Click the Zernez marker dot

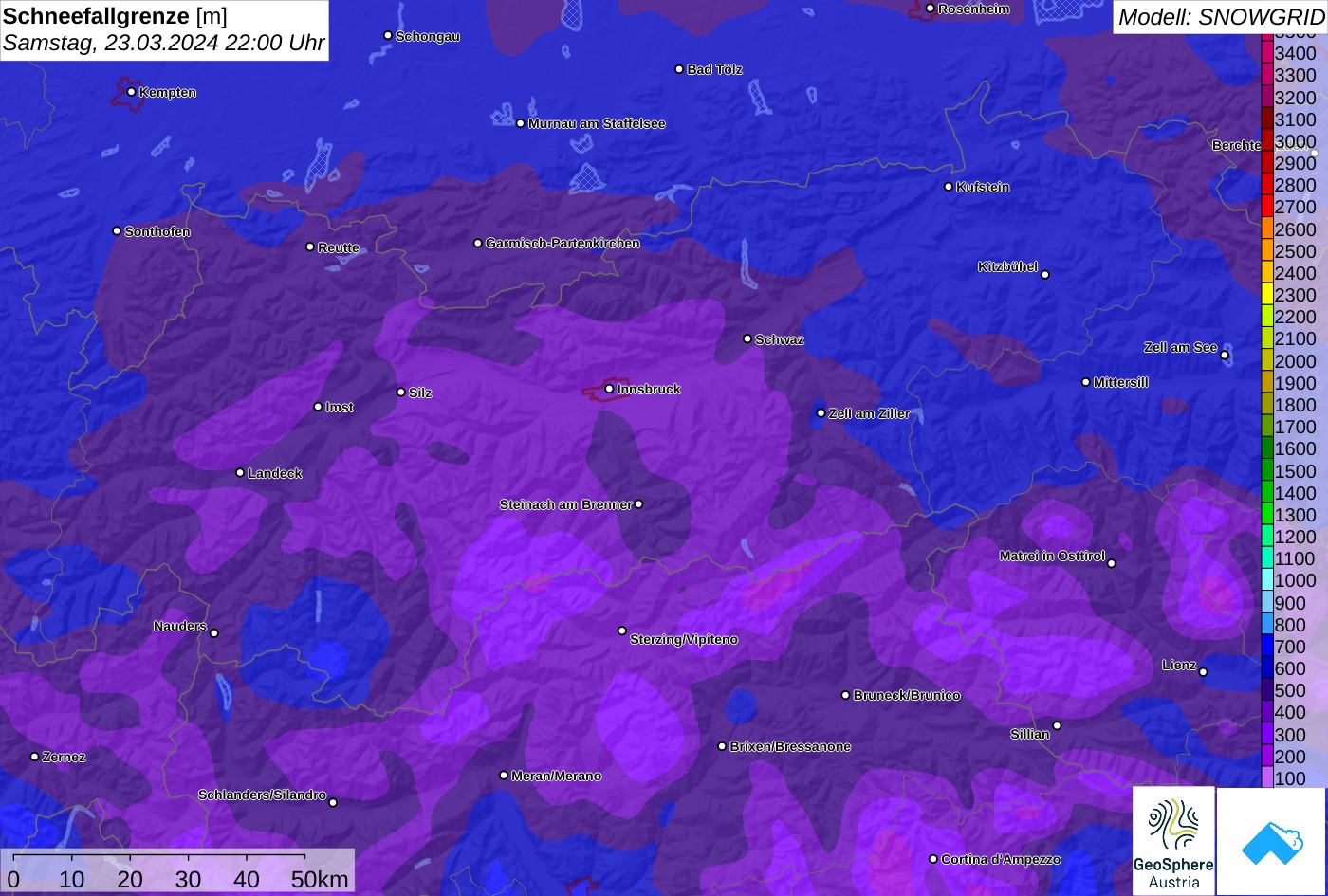pos(34,757)
